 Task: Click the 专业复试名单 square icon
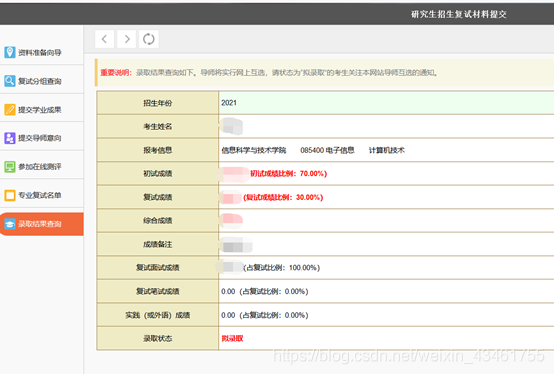pos(10,195)
